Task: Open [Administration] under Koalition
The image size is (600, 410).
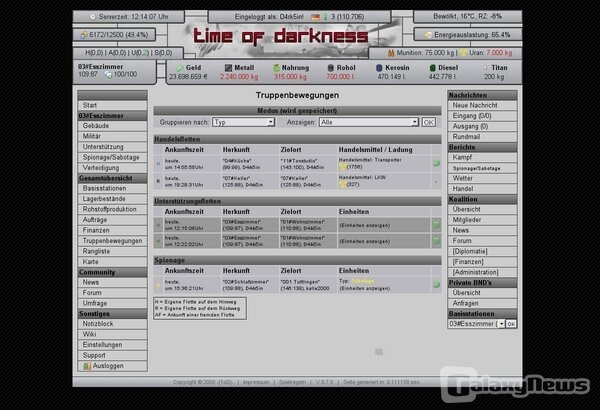Action: (482, 272)
